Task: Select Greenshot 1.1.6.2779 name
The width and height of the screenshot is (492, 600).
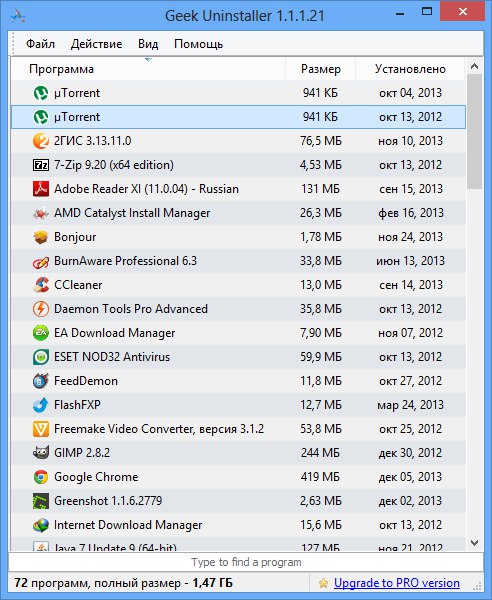Action: click(108, 501)
